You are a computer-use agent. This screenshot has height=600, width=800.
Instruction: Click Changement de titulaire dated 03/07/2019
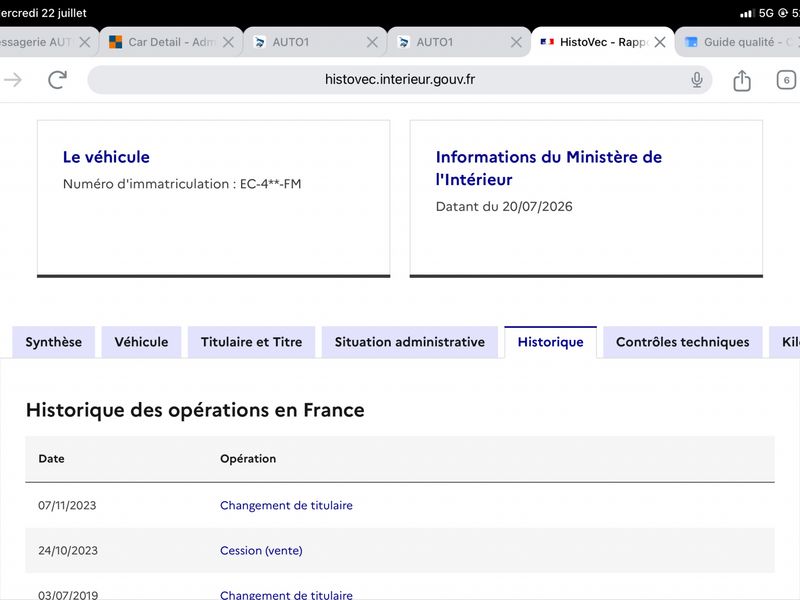286,594
